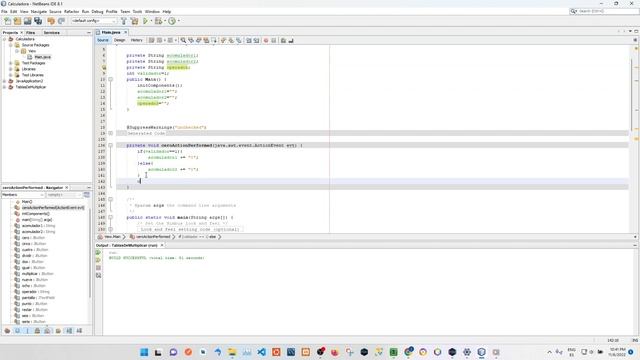Click the Navigator vertical scrollbar
The width and height of the screenshot is (640, 360).
coord(90,253)
